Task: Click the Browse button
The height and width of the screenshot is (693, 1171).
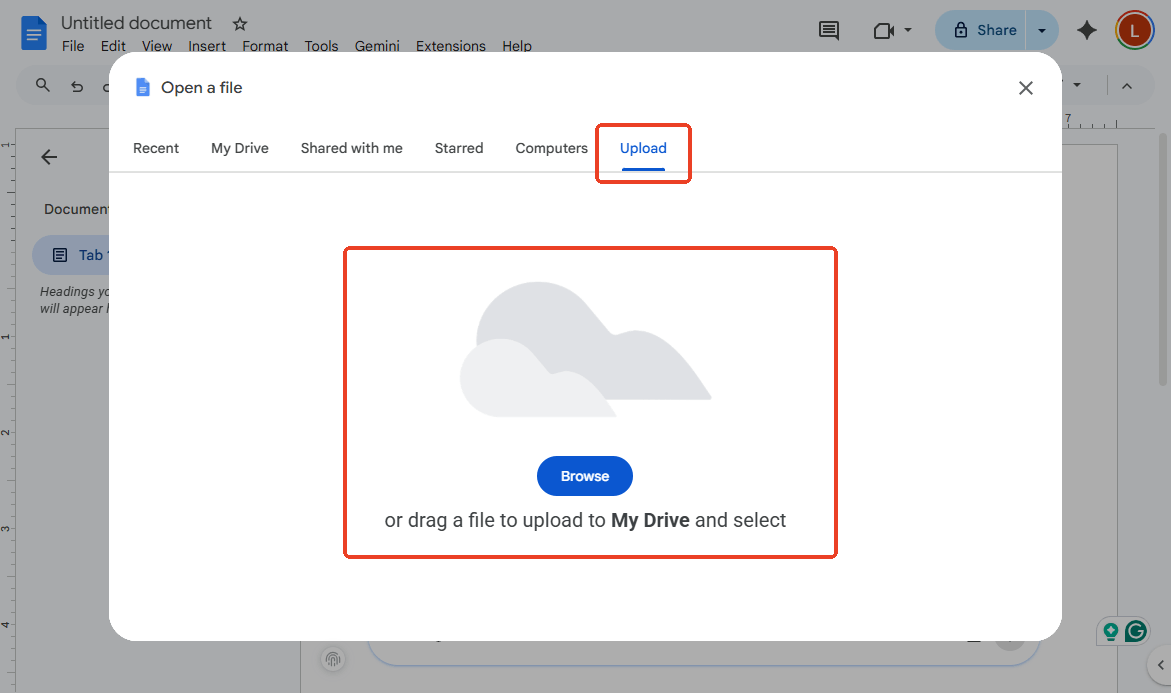Action: (584, 476)
